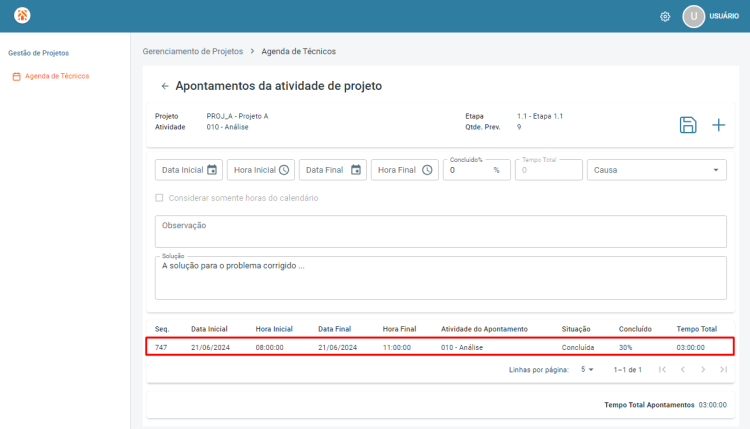Click the 11:00:00 end time cell

click(397, 348)
